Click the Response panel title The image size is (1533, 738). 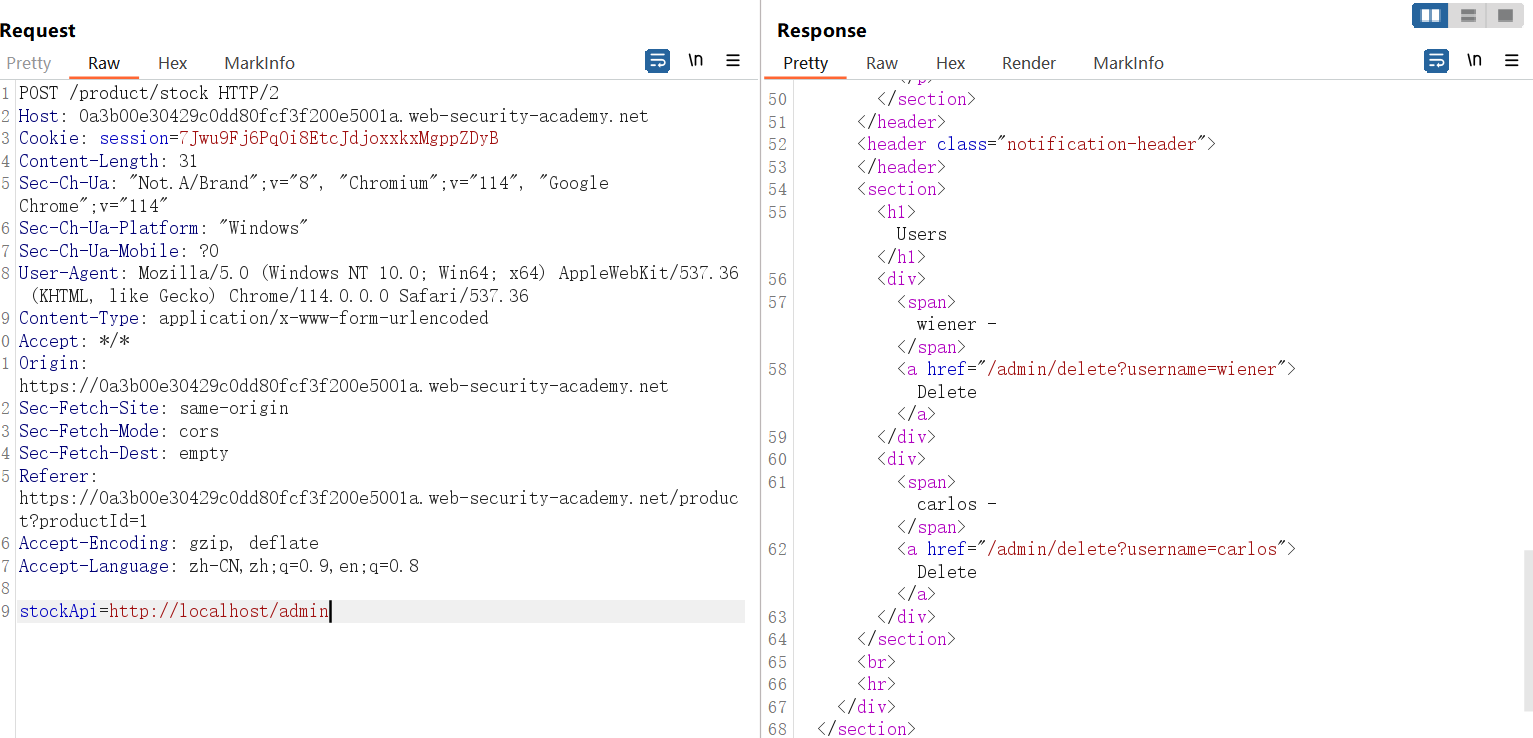pos(821,31)
